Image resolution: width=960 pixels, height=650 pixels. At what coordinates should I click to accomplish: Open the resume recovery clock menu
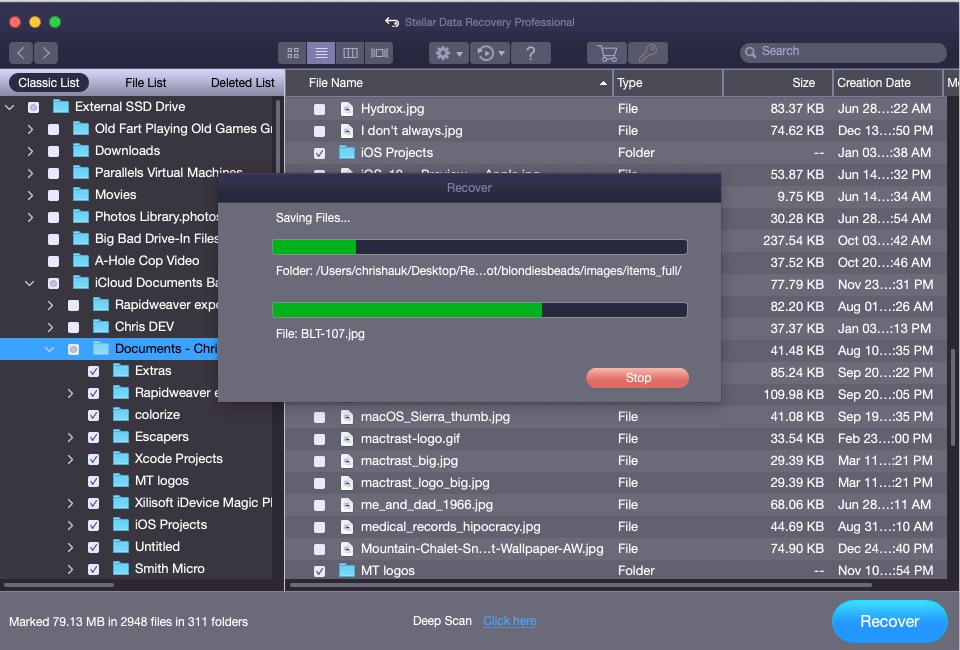pos(490,53)
